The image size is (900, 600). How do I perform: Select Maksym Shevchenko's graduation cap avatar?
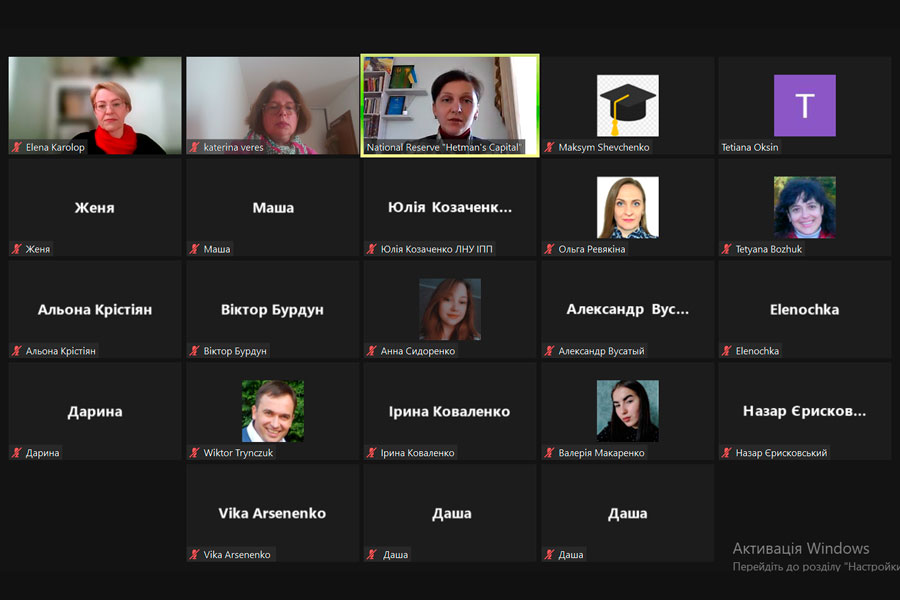coord(627,106)
